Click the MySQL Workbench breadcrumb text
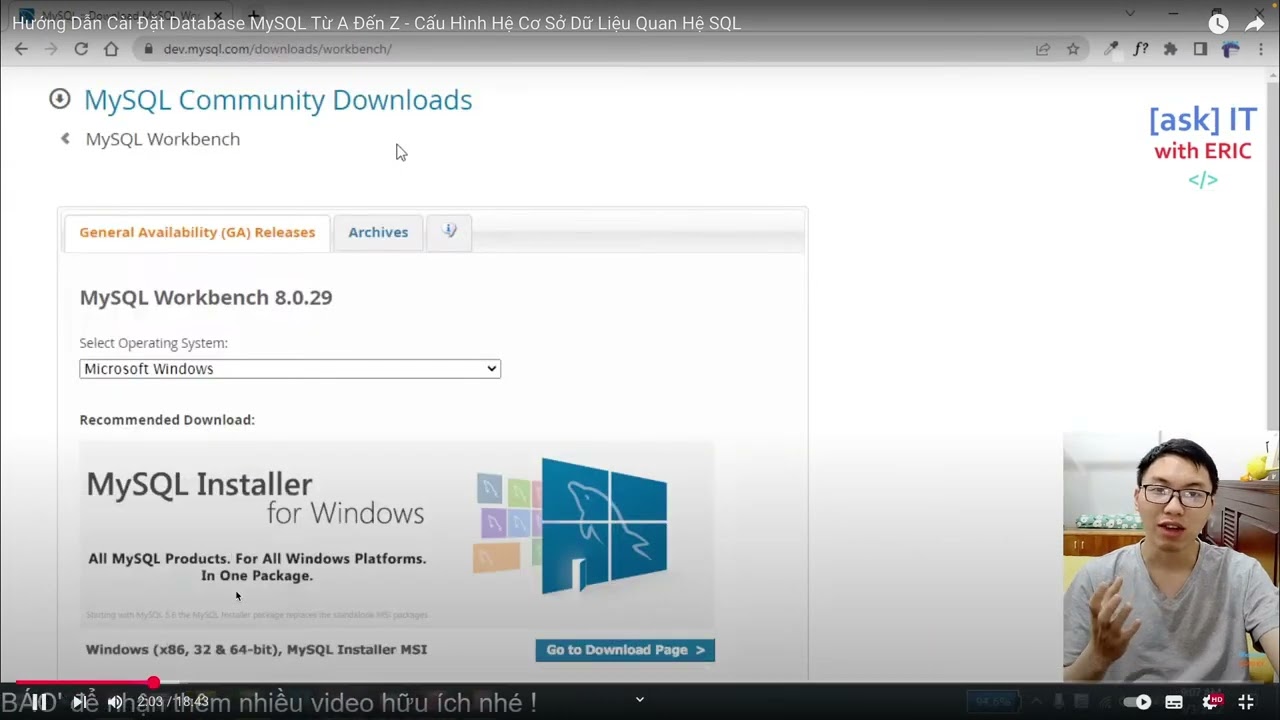Viewport: 1280px width, 720px height. point(163,139)
